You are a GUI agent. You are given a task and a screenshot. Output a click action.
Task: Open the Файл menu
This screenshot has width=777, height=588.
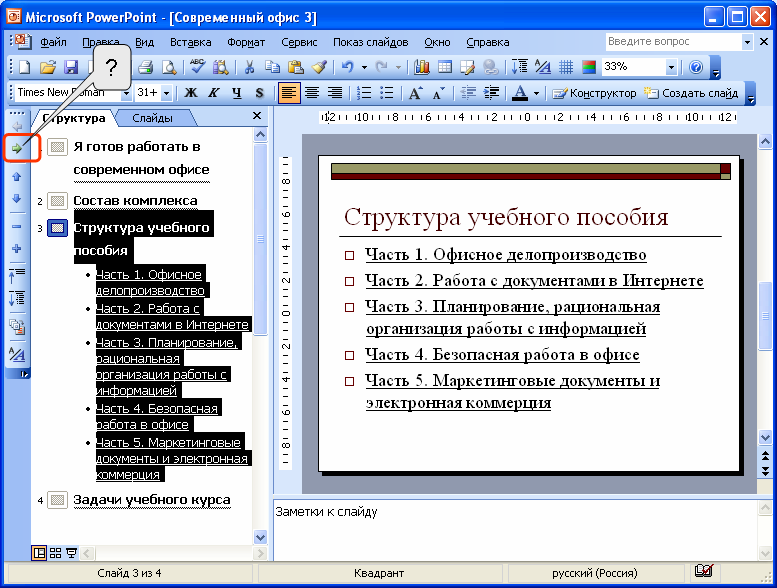tap(53, 42)
